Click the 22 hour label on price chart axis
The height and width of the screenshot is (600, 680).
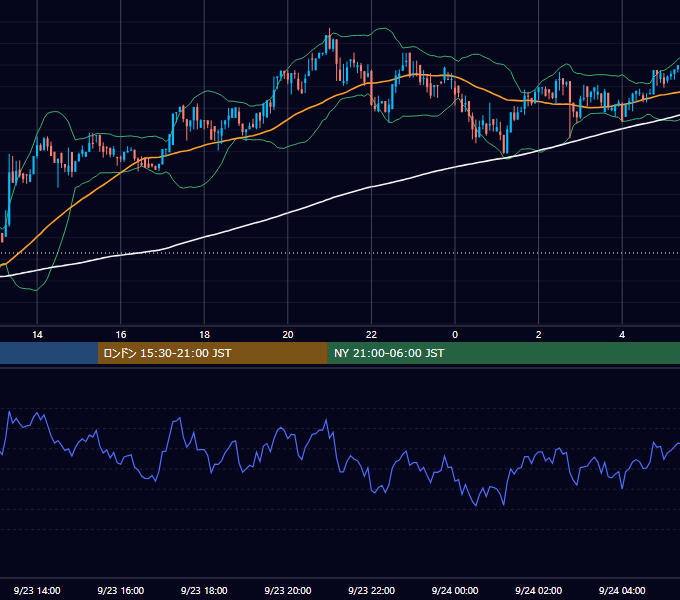[371, 335]
